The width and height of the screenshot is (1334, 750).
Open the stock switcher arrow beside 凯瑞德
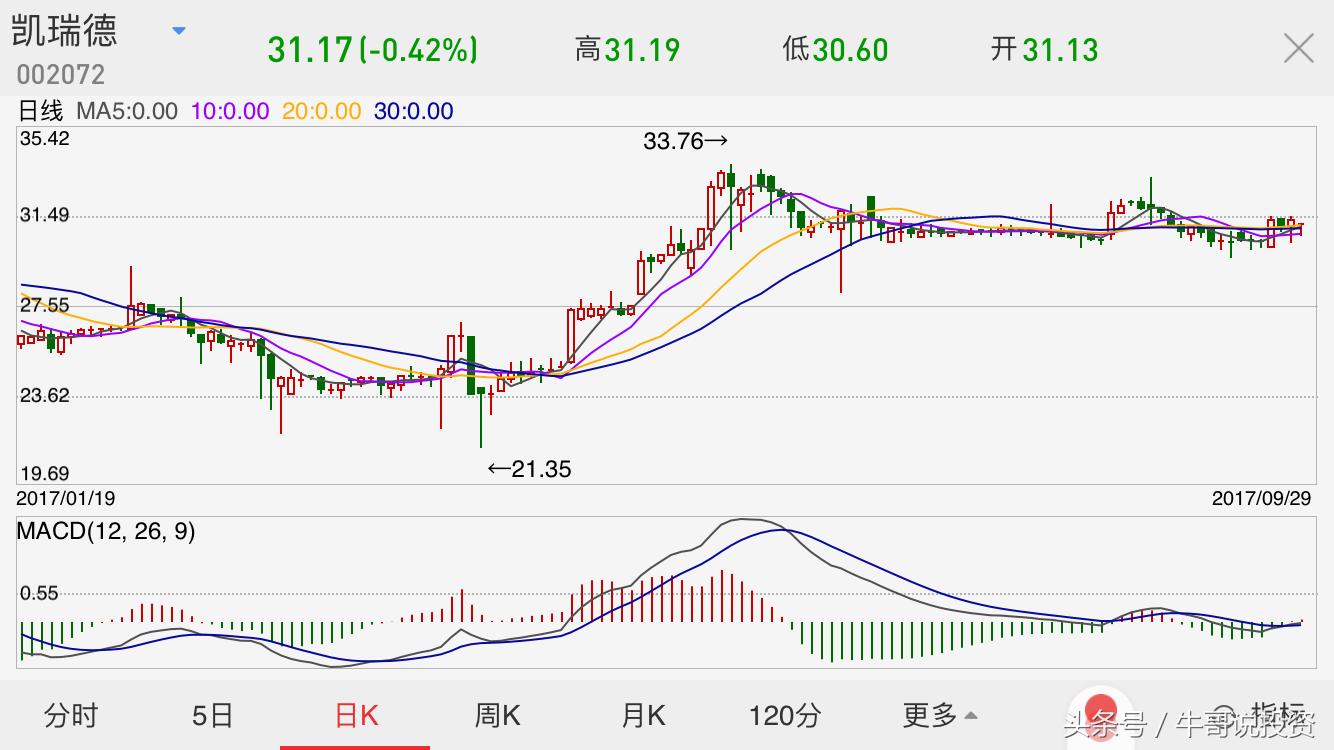click(x=179, y=31)
